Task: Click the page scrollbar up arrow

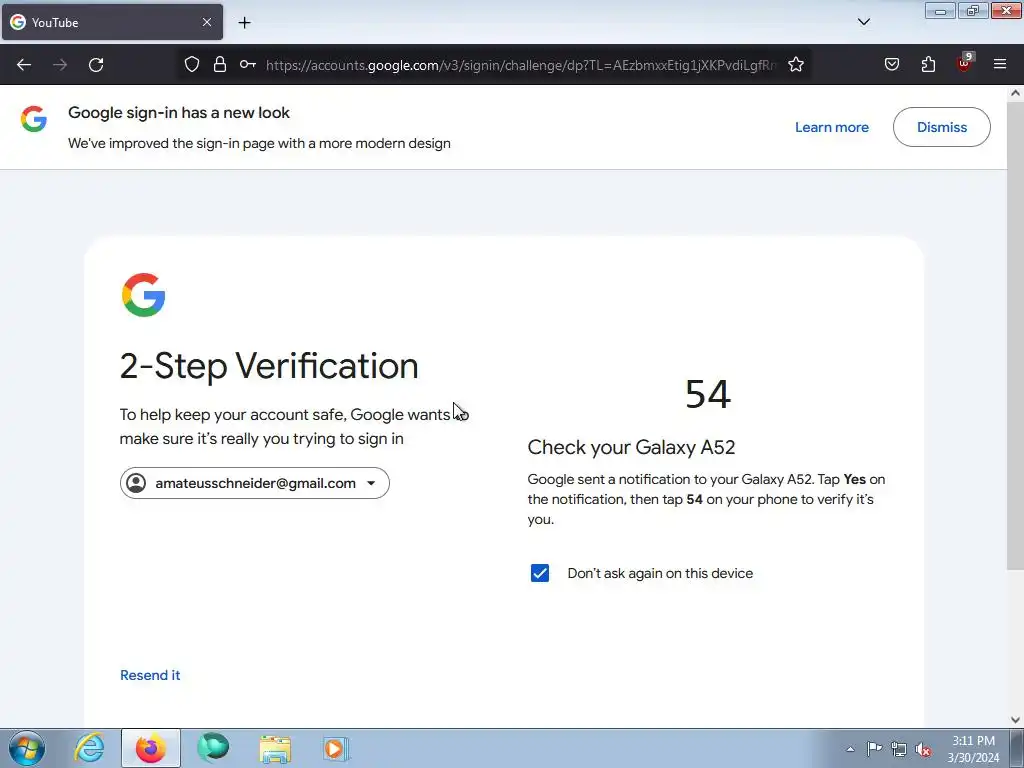Action: coord(1015,93)
